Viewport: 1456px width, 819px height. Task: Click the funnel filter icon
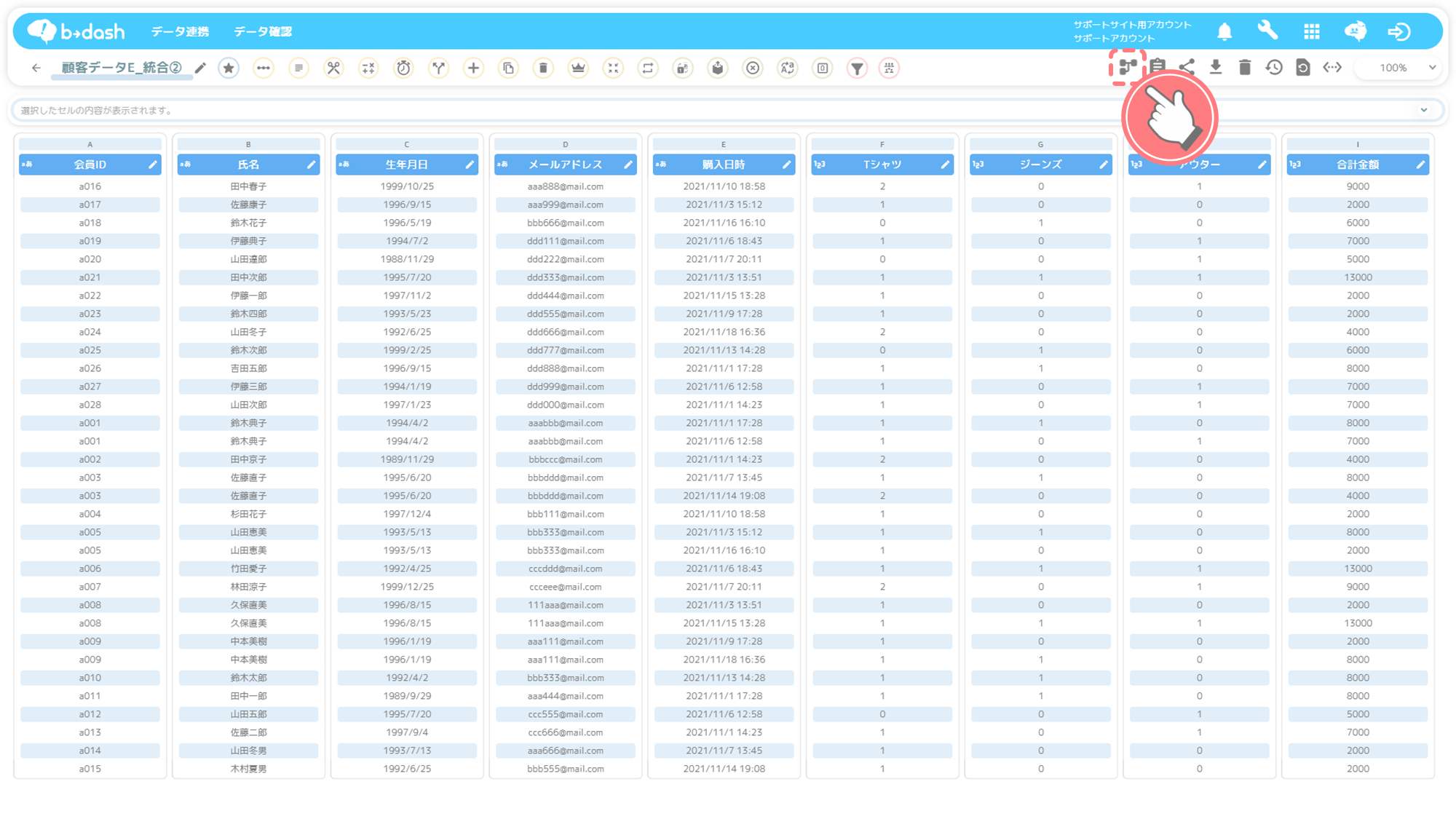[x=858, y=68]
